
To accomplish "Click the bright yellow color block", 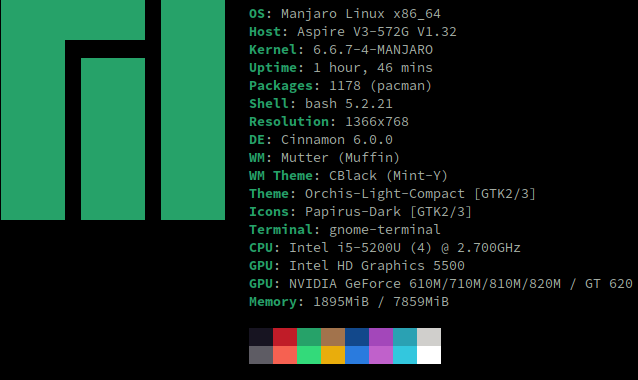I will (x=333, y=355).
